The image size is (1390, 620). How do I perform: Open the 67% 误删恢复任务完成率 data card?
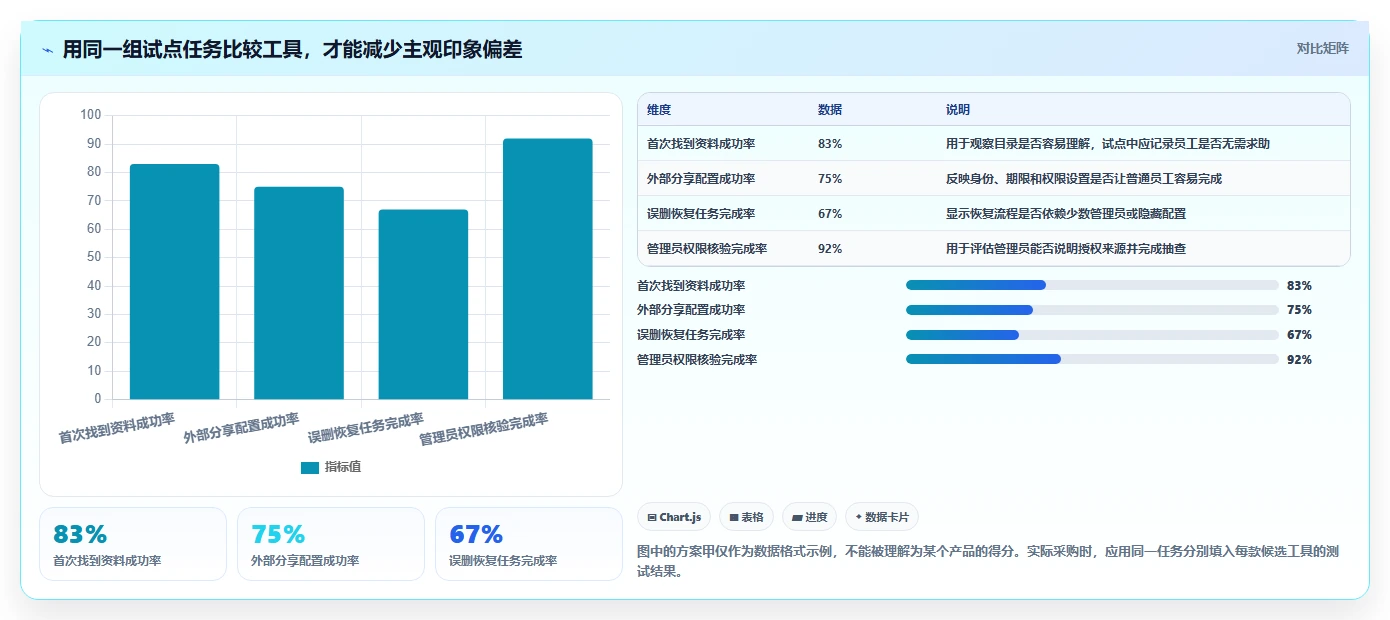(x=529, y=544)
